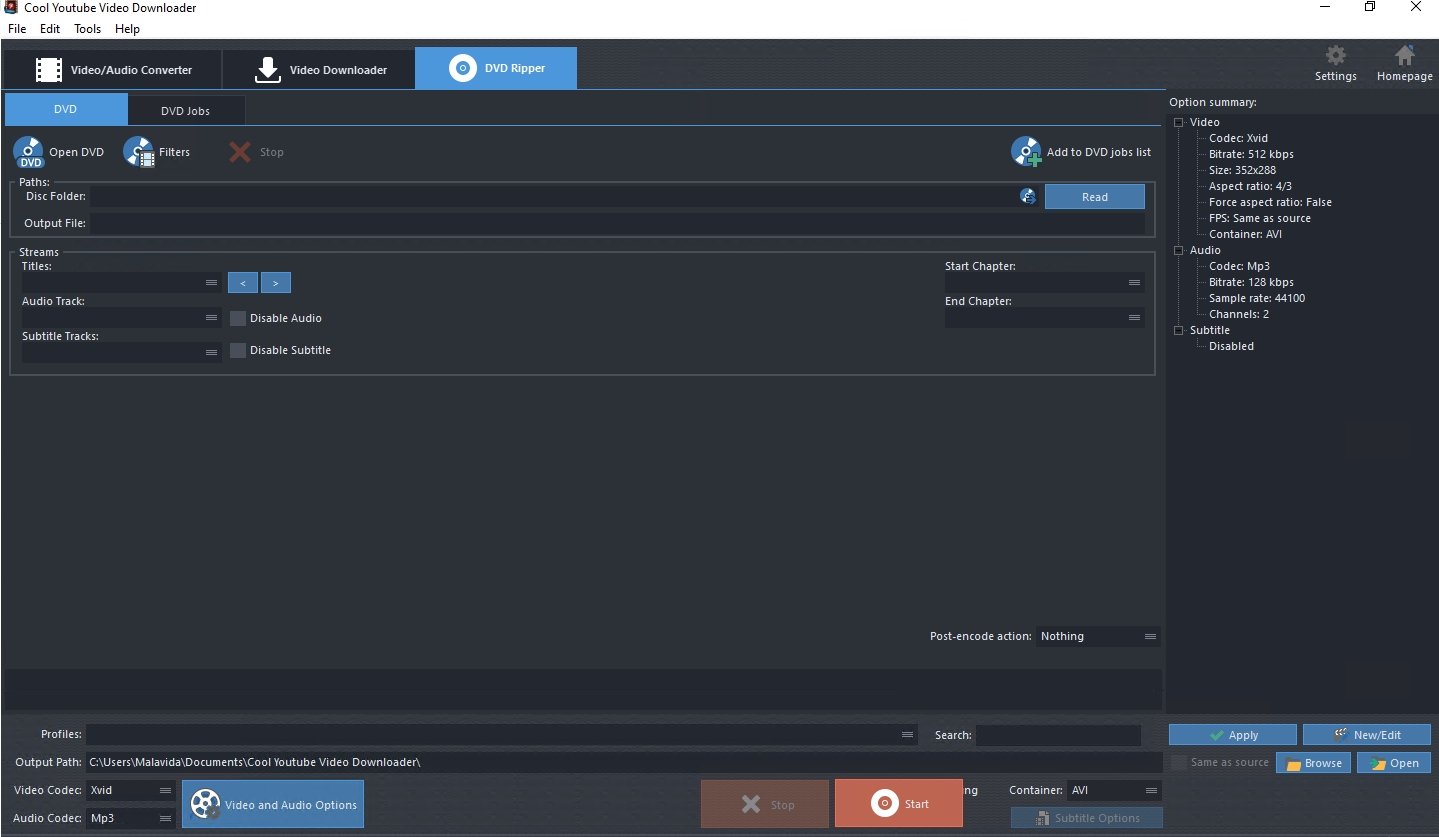Toggle Same as source checkbox
Image resolution: width=1439 pixels, height=837 pixels.
(1179, 763)
